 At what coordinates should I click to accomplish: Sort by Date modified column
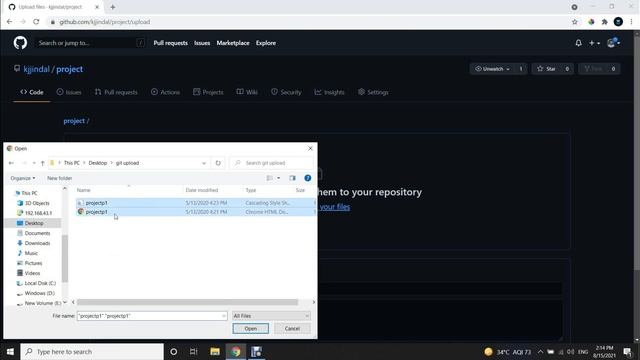(202, 190)
